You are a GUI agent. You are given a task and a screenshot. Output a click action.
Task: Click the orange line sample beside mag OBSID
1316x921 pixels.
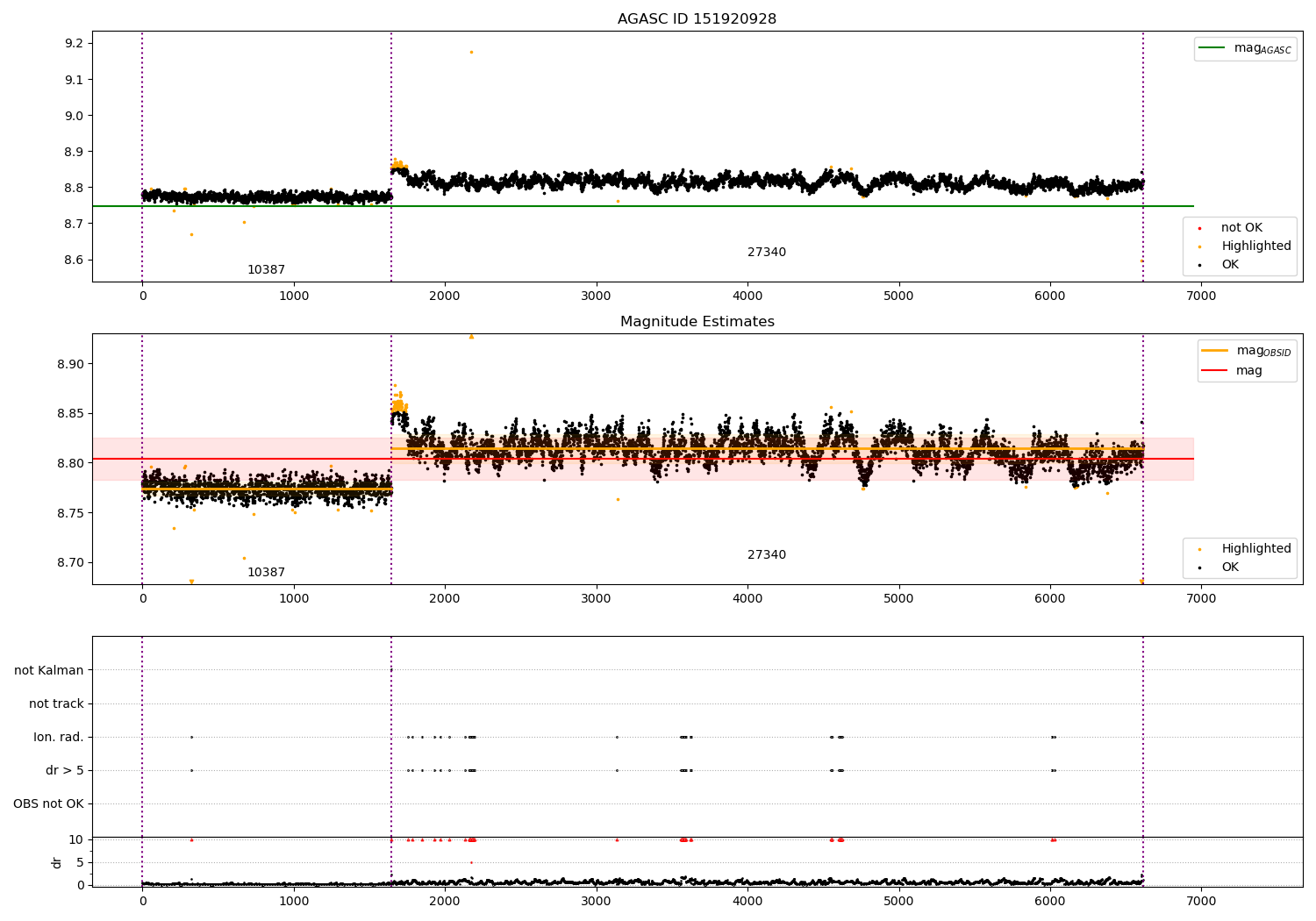tap(1214, 351)
